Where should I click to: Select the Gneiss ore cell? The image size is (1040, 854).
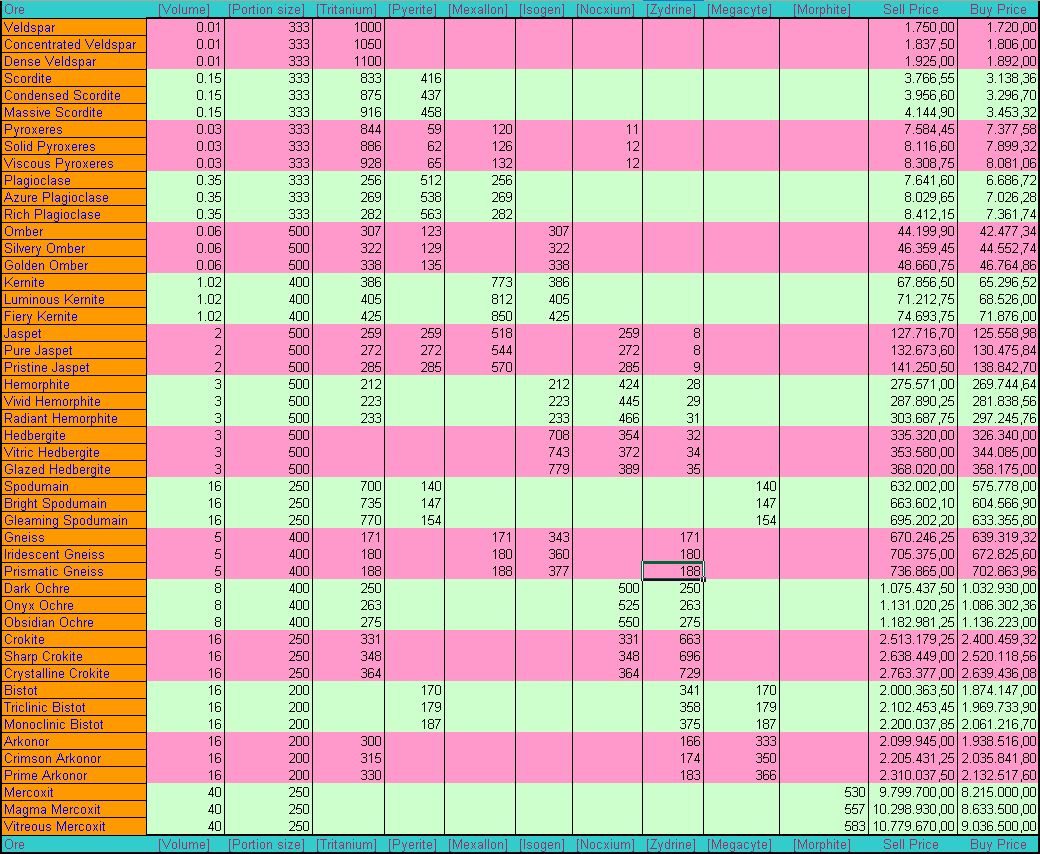[x=73, y=538]
